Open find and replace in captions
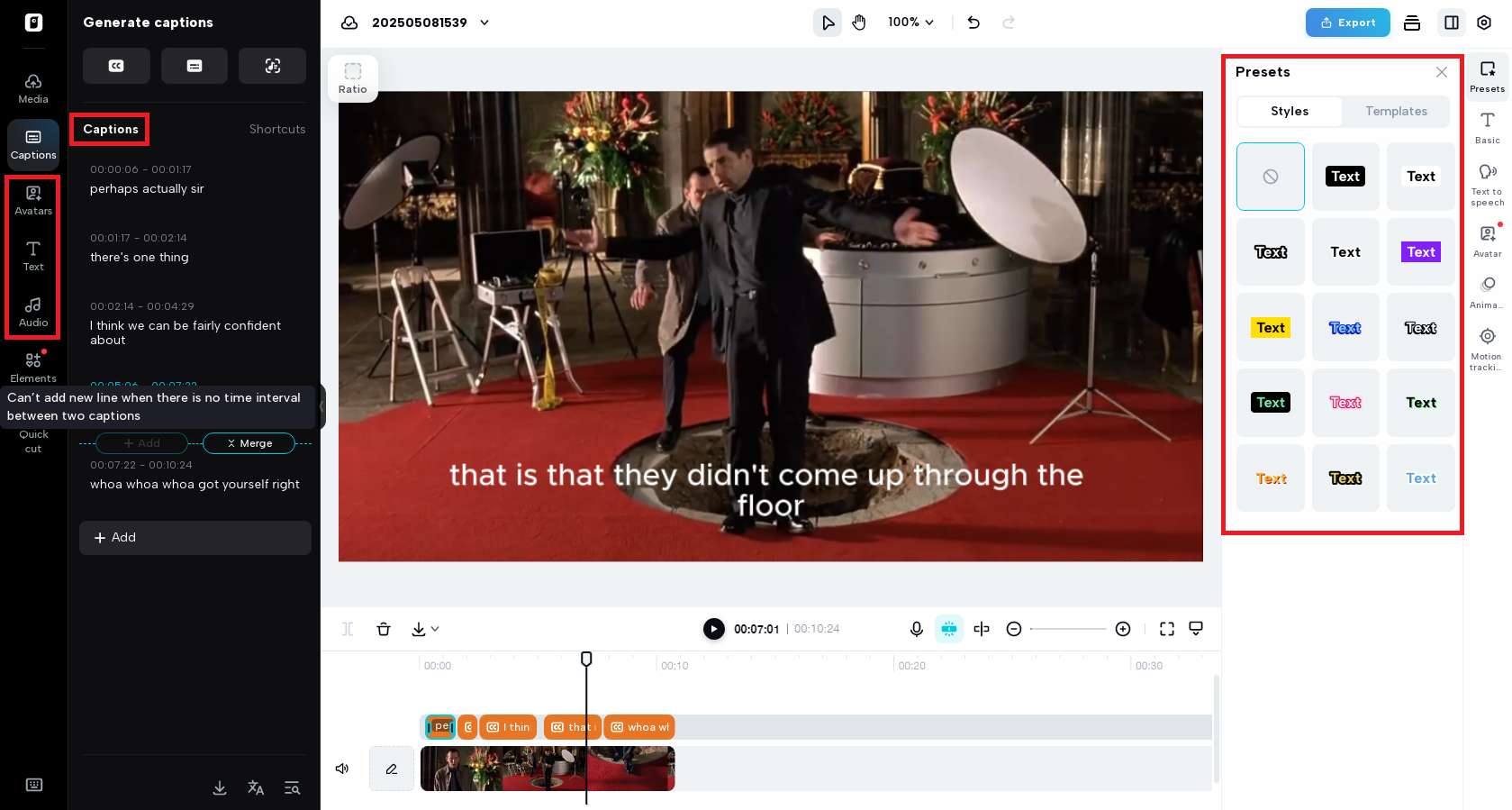This screenshot has height=810, width=1512. [x=292, y=787]
